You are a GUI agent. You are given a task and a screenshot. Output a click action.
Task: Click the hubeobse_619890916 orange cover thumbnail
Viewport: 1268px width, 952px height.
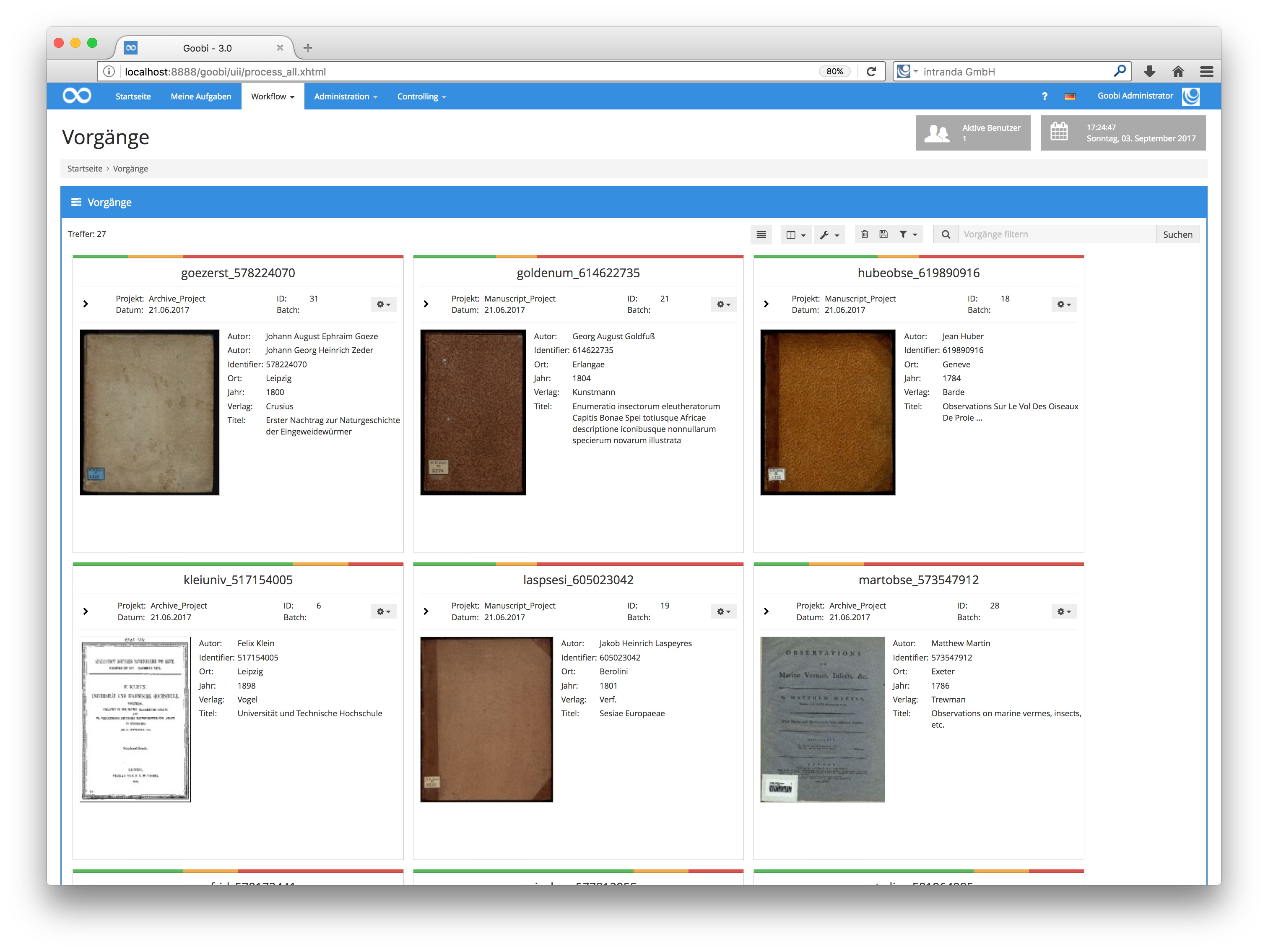tap(828, 412)
